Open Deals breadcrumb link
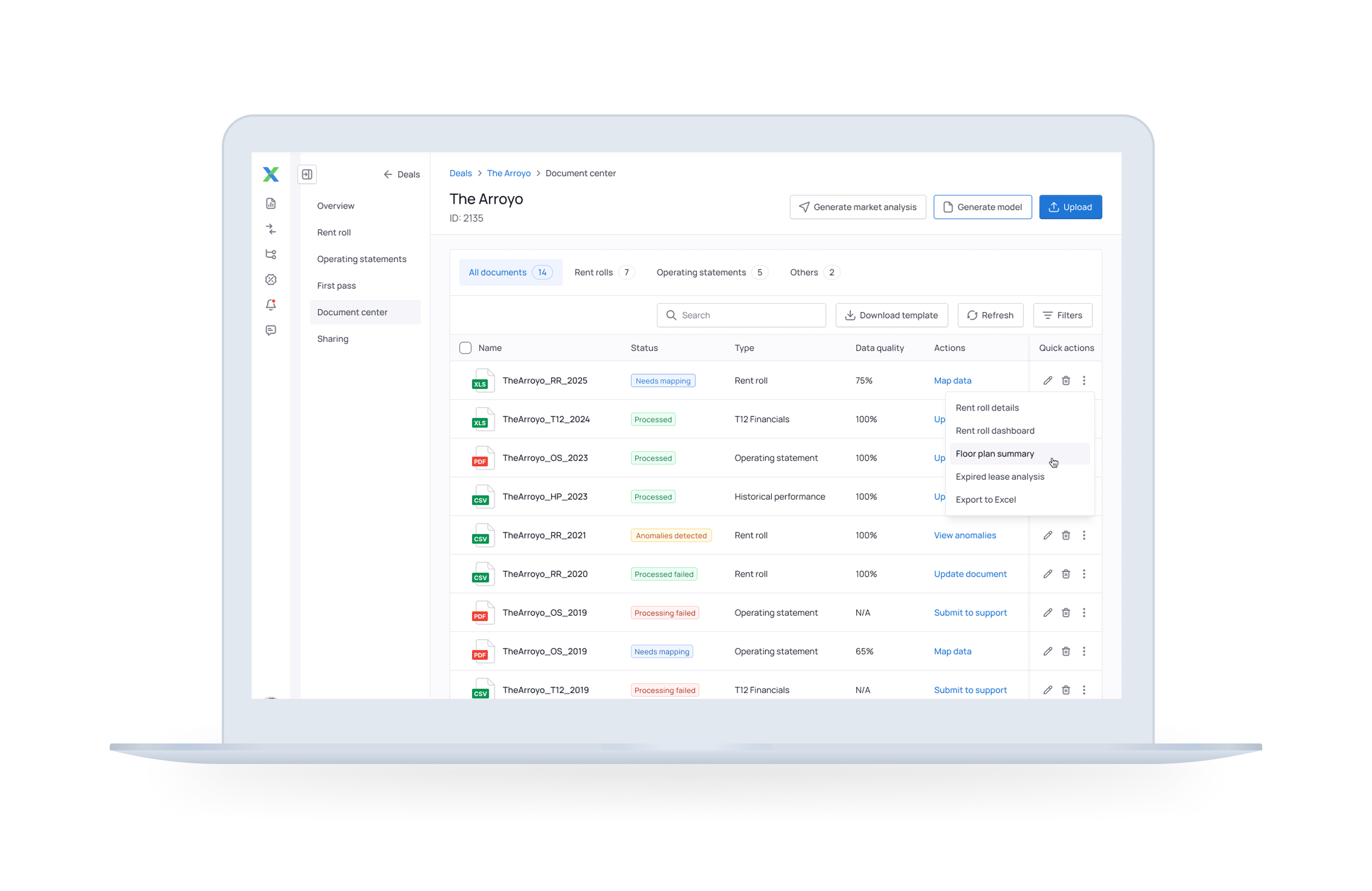 [460, 173]
